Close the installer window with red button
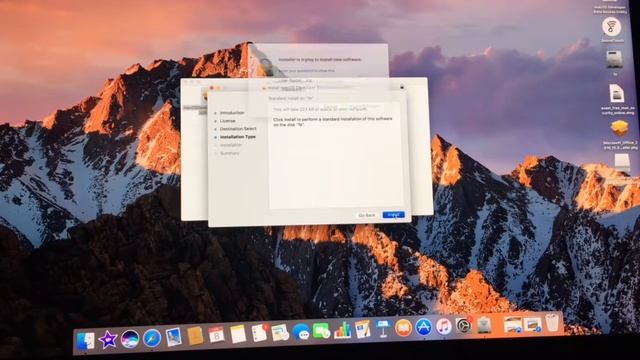The width and height of the screenshot is (640, 360). [x=211, y=88]
